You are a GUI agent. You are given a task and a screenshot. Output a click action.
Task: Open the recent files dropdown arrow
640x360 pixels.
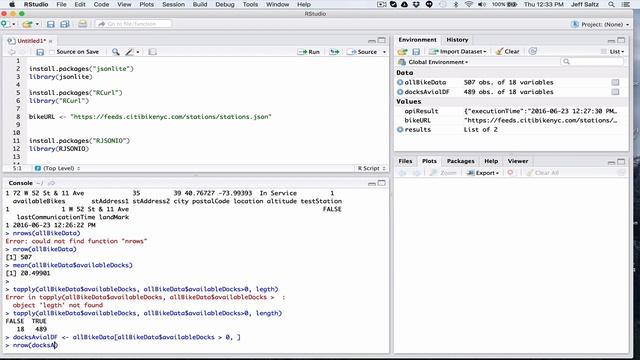tap(37, 24)
